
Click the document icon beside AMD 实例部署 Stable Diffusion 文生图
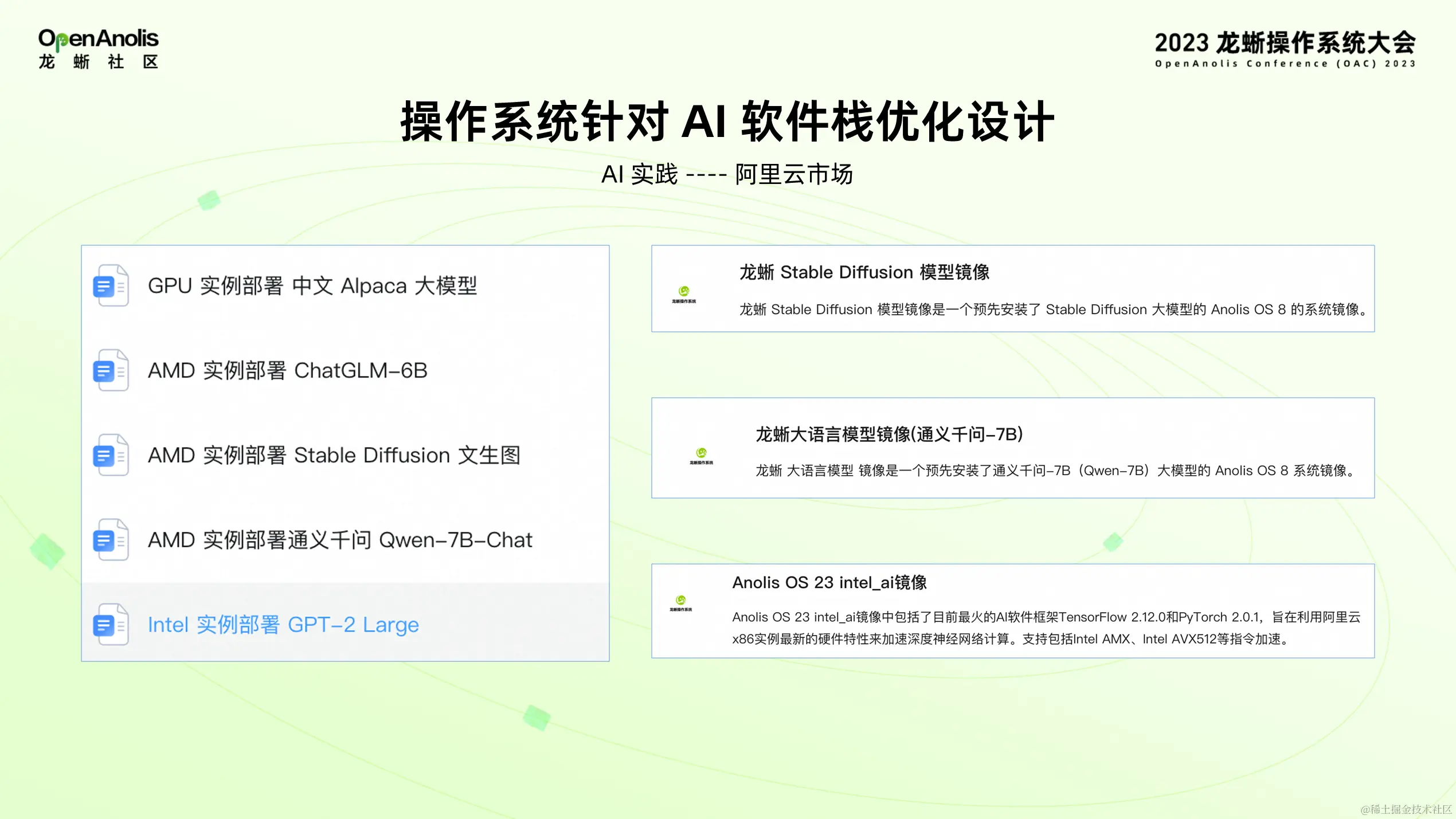click(111, 456)
